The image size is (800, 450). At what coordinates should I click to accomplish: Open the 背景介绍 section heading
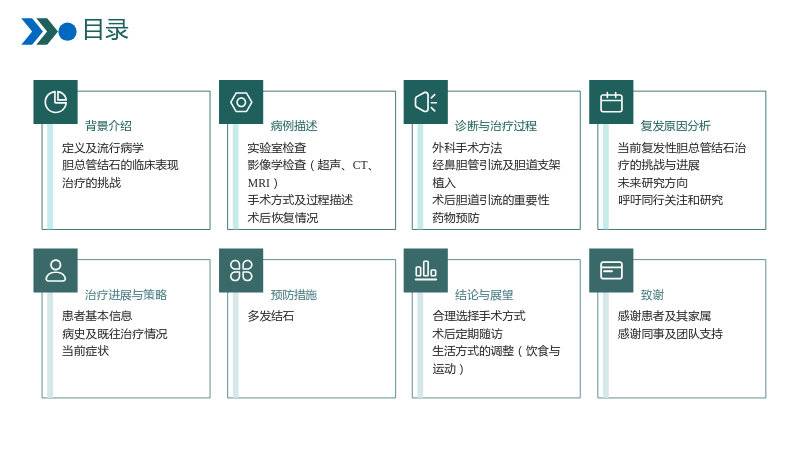pyautogui.click(x=108, y=126)
